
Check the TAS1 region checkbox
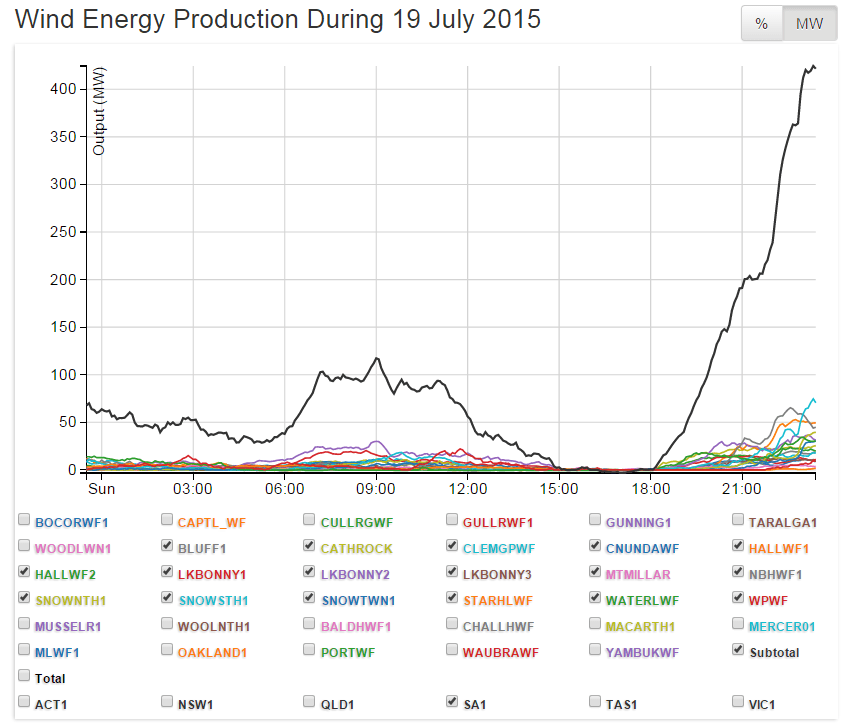[x=596, y=702]
